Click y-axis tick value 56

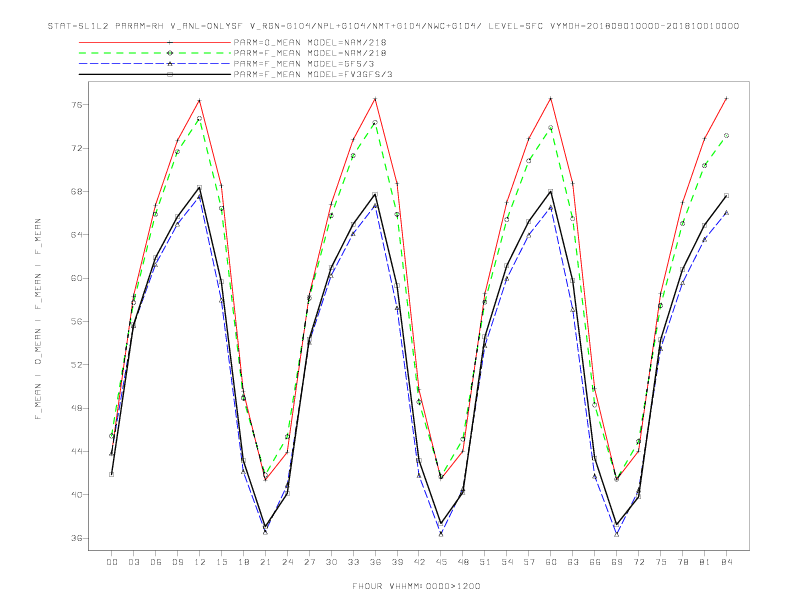(77, 322)
